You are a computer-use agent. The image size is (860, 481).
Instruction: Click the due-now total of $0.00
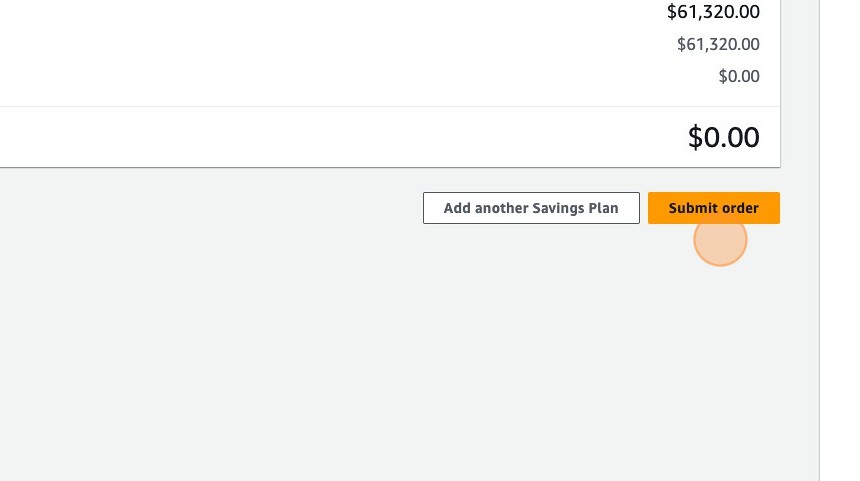click(723, 137)
